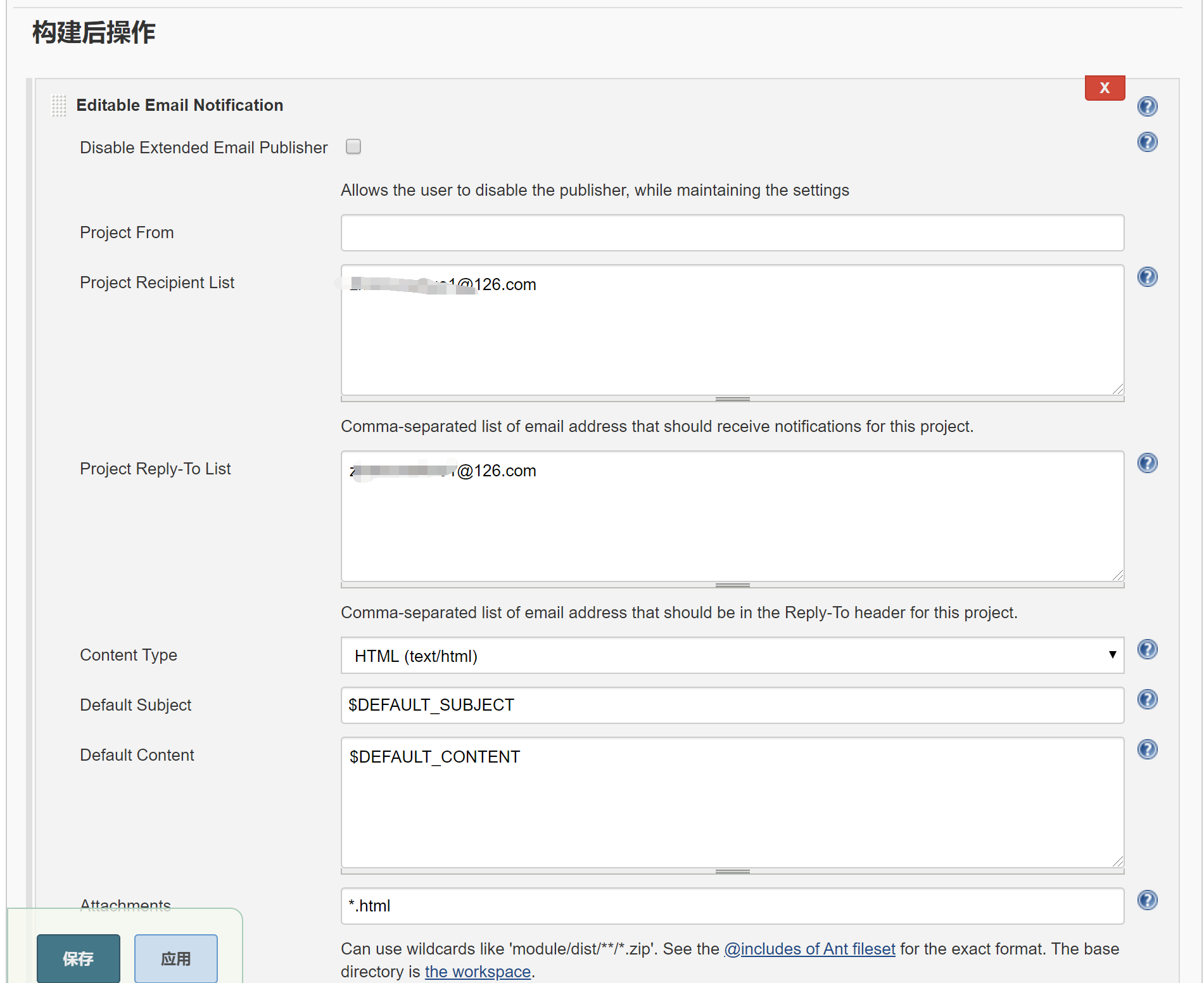
Task: Open help for Attachments
Action: pyautogui.click(x=1147, y=899)
